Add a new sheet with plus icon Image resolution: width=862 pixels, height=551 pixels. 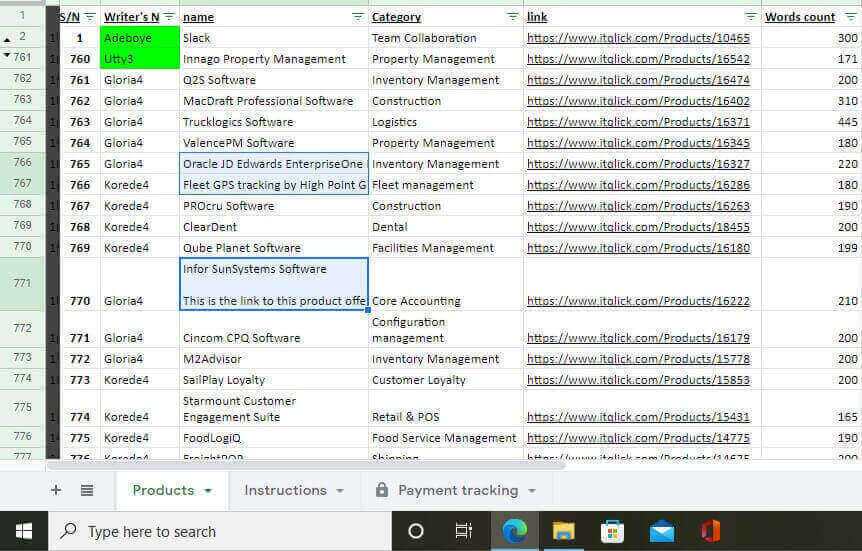coord(56,490)
